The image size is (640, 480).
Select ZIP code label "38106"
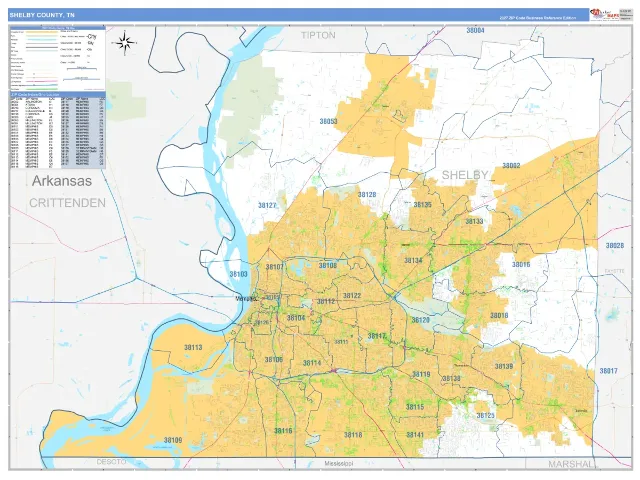273,360
